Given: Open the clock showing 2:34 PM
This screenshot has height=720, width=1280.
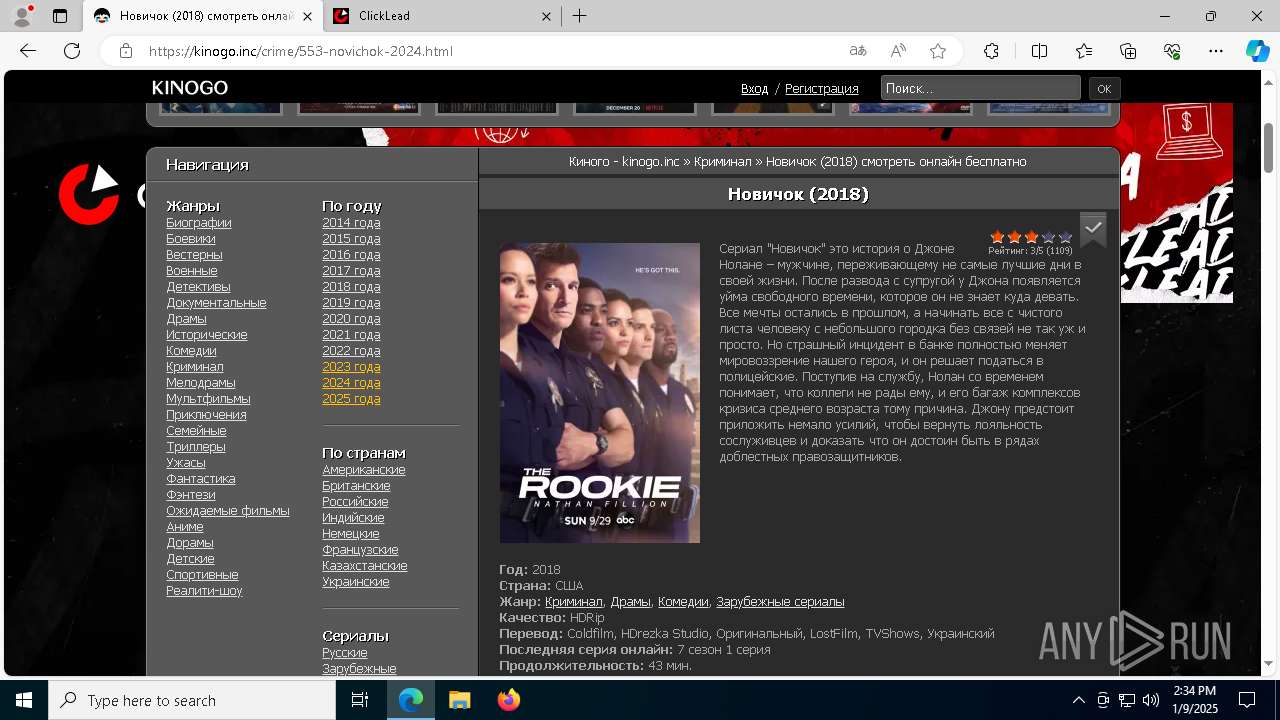Looking at the screenshot, I should [1194, 700].
